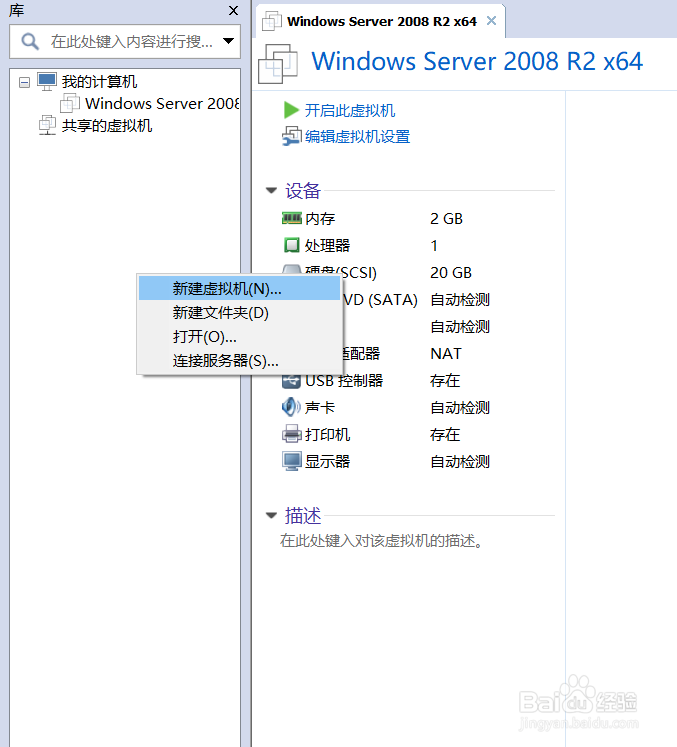677x747 pixels.
Task: Click the green play icon to power on
Action: 291,110
